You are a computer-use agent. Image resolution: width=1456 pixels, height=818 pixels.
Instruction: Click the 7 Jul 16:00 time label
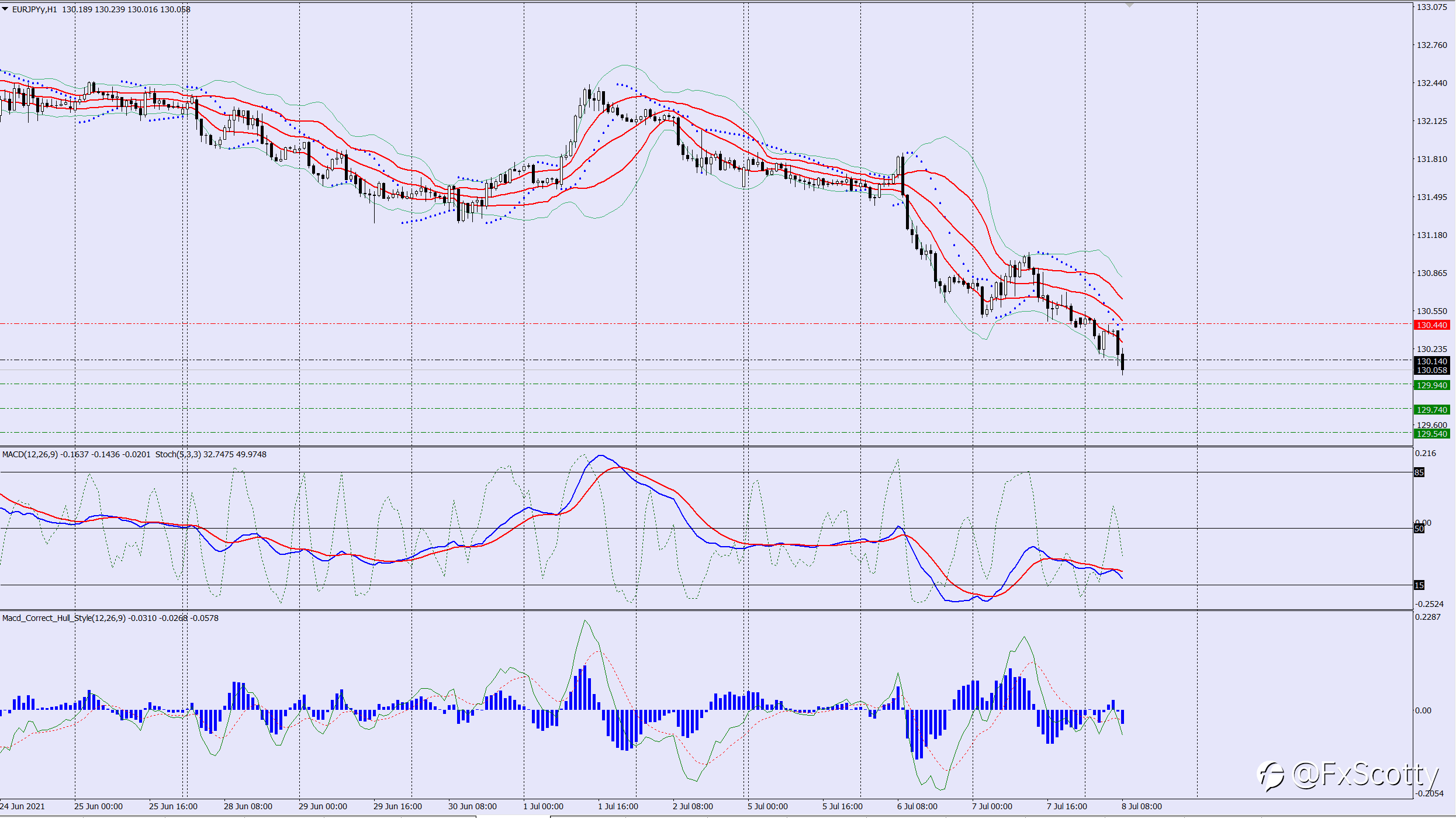point(1067,806)
